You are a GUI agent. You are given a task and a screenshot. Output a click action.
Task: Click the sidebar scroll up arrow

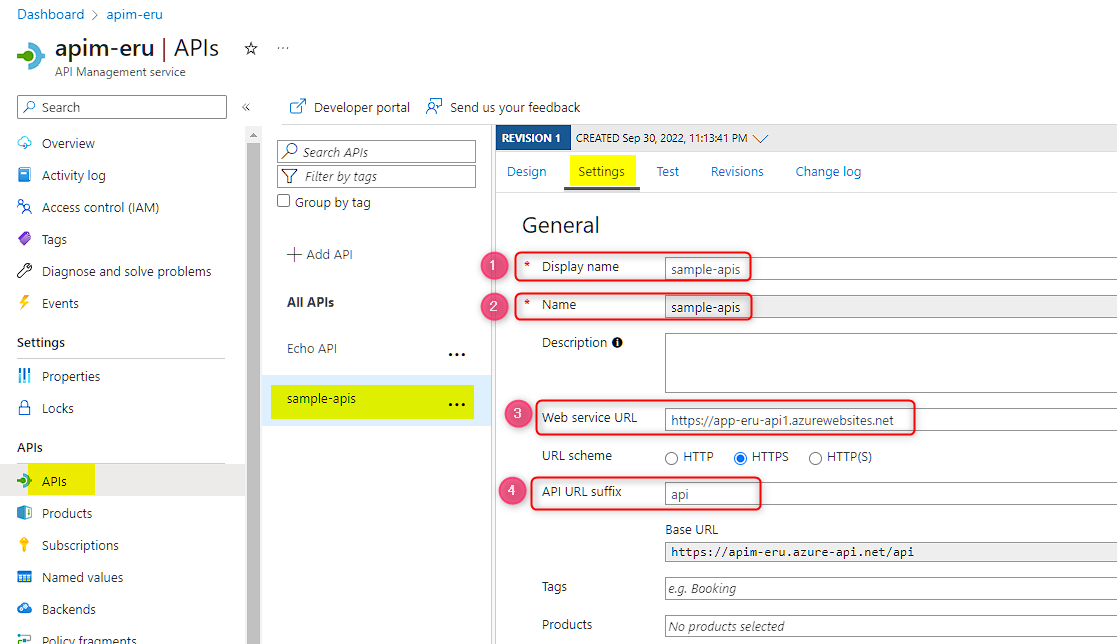click(x=253, y=135)
